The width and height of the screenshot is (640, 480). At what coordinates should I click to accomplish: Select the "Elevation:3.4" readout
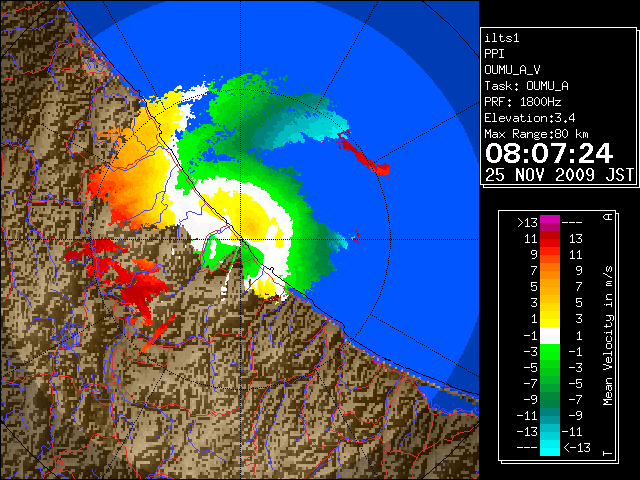(x=530, y=118)
